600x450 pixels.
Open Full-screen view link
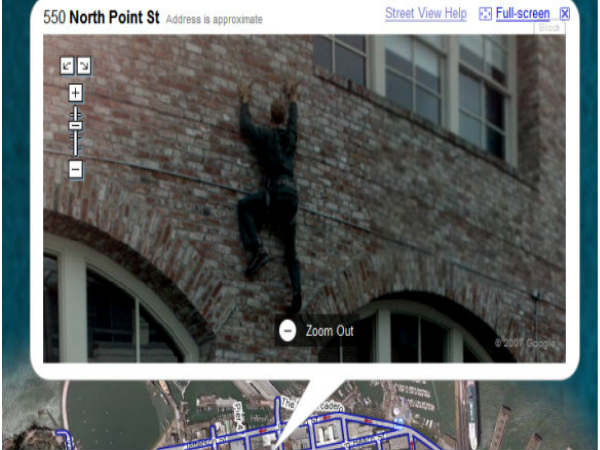pos(523,14)
